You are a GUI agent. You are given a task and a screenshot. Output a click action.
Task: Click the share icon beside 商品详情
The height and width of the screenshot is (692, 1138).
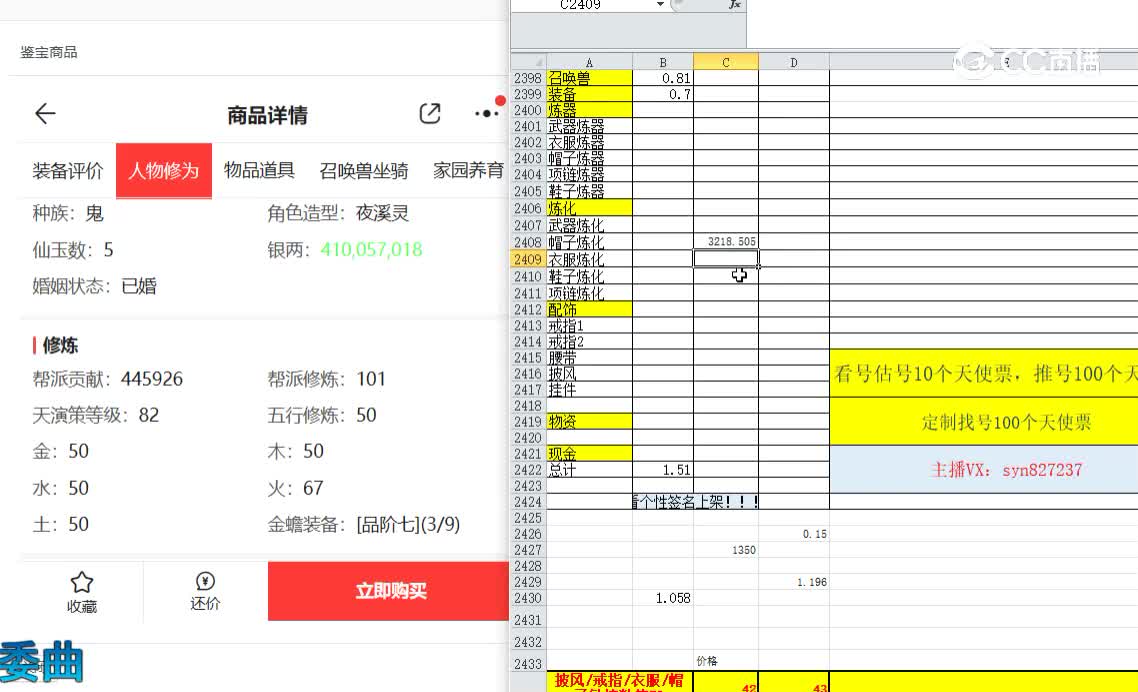pos(430,114)
